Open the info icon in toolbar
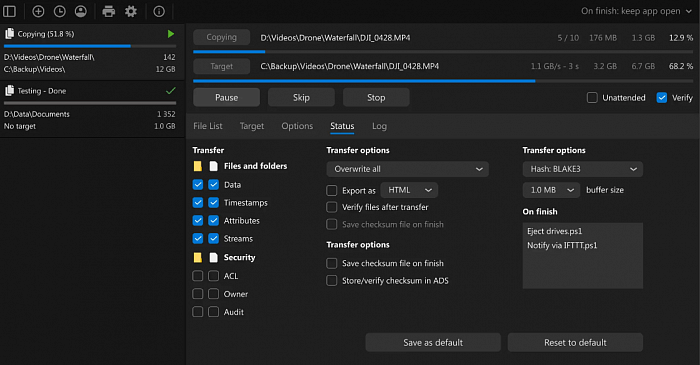This screenshot has height=365, width=700. (159, 11)
